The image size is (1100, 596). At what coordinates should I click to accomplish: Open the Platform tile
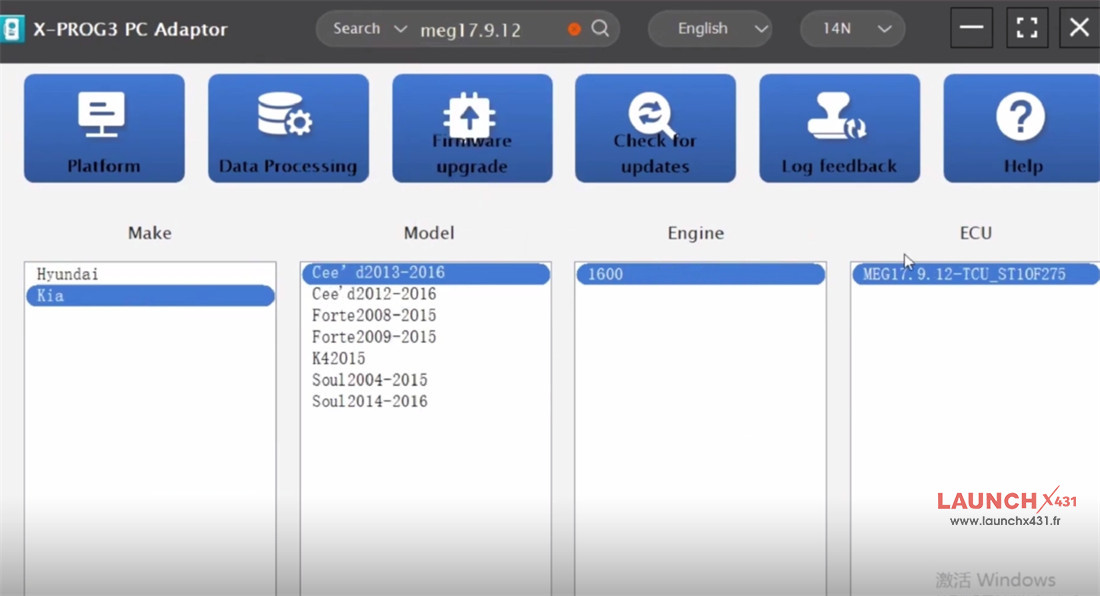click(104, 128)
